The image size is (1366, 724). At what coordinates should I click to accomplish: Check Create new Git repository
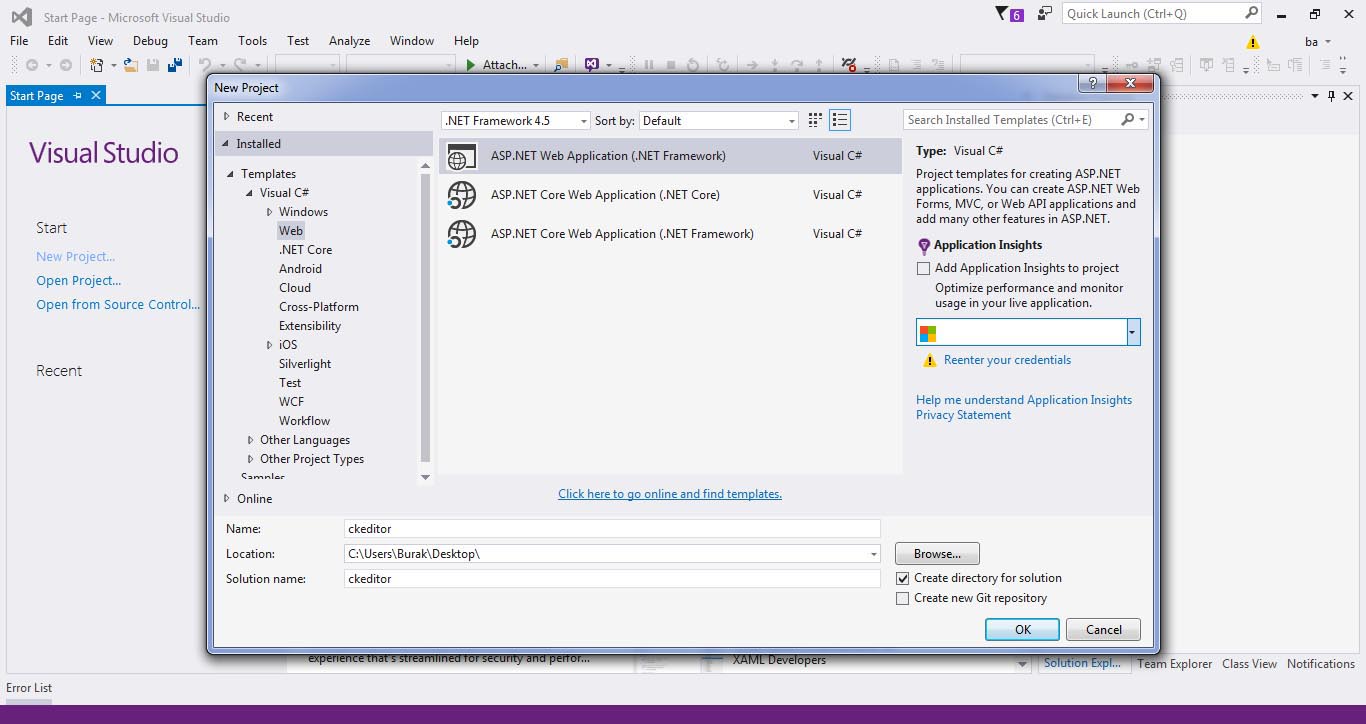(x=903, y=598)
